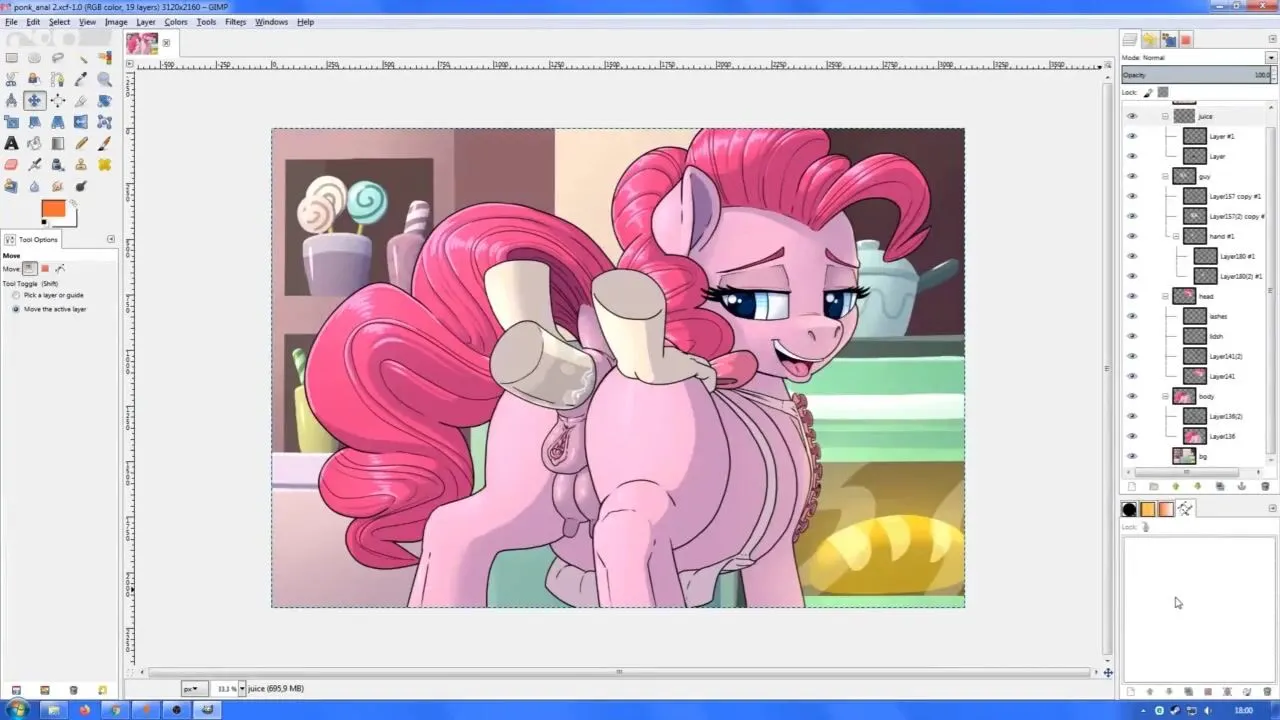Select the Move tool in the toolbox
The width and height of the screenshot is (1280, 720).
tap(34, 100)
